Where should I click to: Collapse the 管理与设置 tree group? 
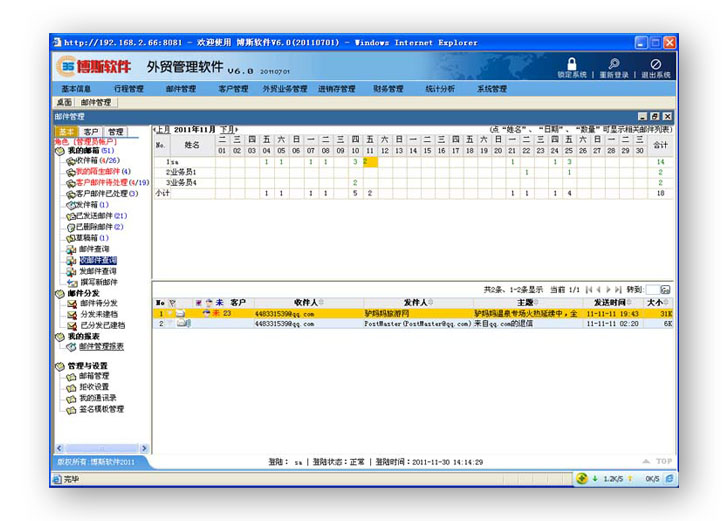coord(59,366)
